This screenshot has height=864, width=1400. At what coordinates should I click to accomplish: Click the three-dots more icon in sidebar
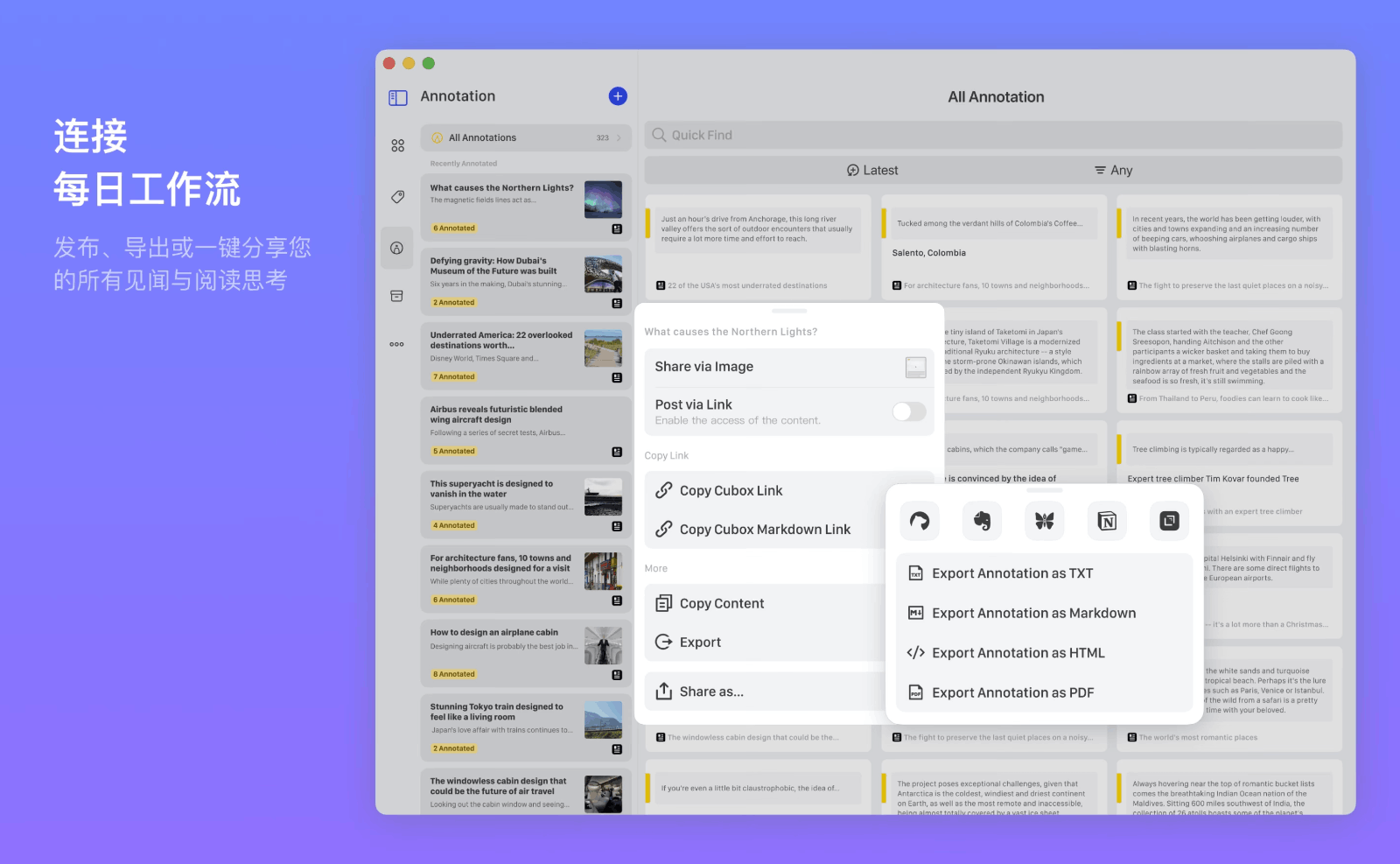397,344
